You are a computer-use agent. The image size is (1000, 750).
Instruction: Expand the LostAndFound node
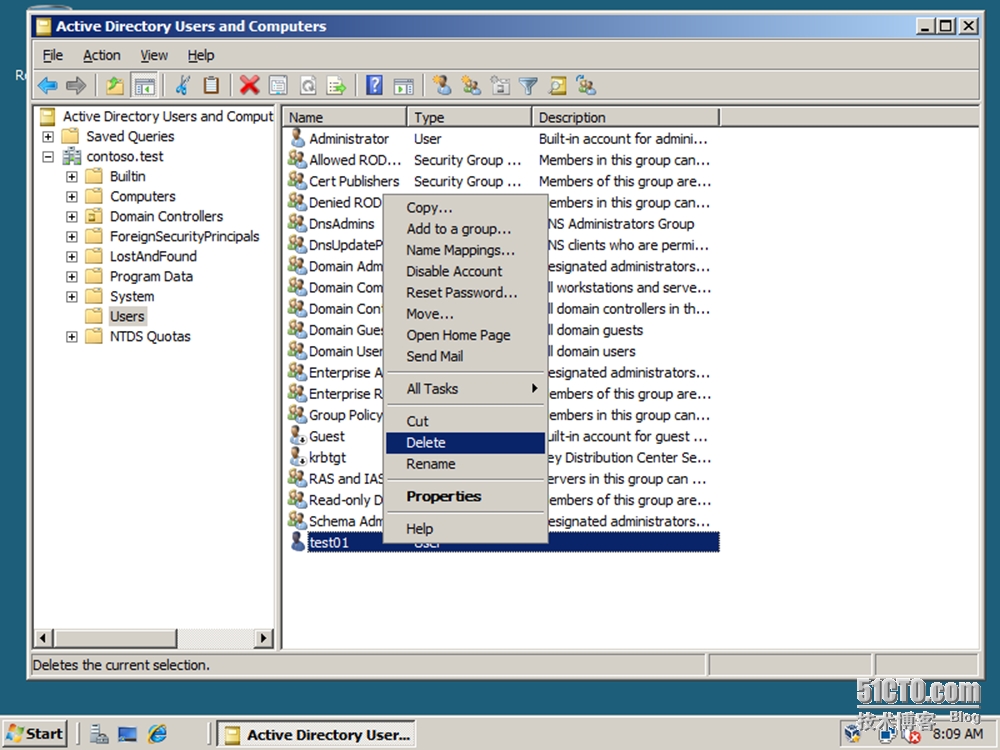tap(71, 256)
